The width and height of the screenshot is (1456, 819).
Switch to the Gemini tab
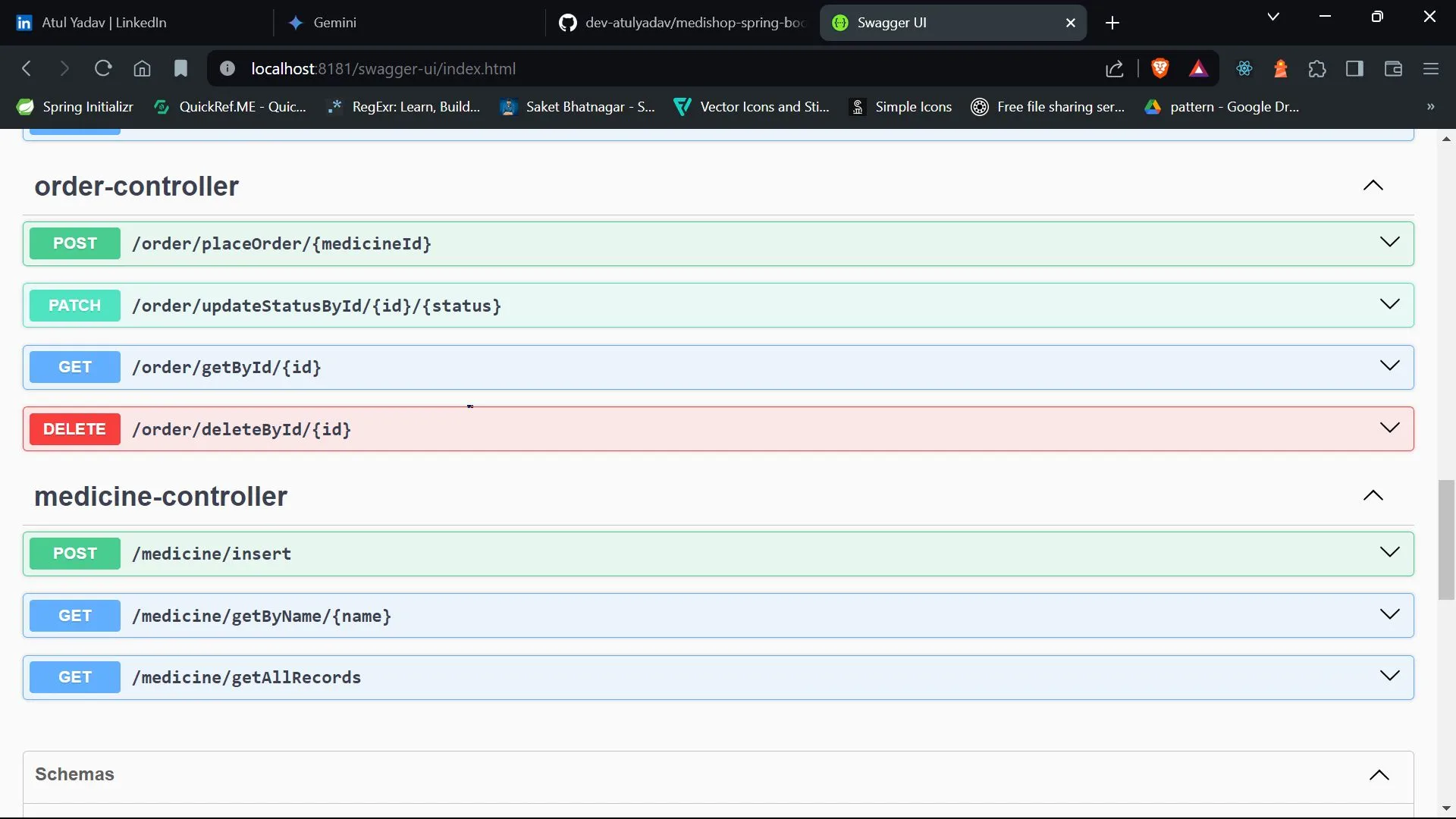(x=409, y=23)
